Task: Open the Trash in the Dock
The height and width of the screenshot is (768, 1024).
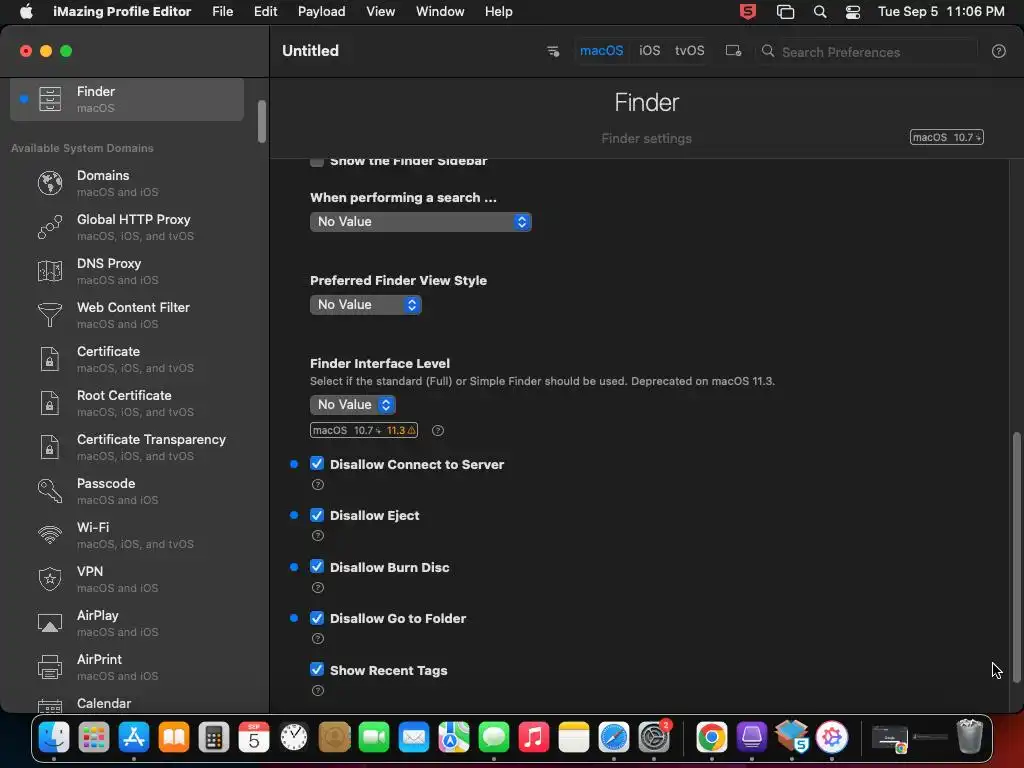Action: pos(970,737)
